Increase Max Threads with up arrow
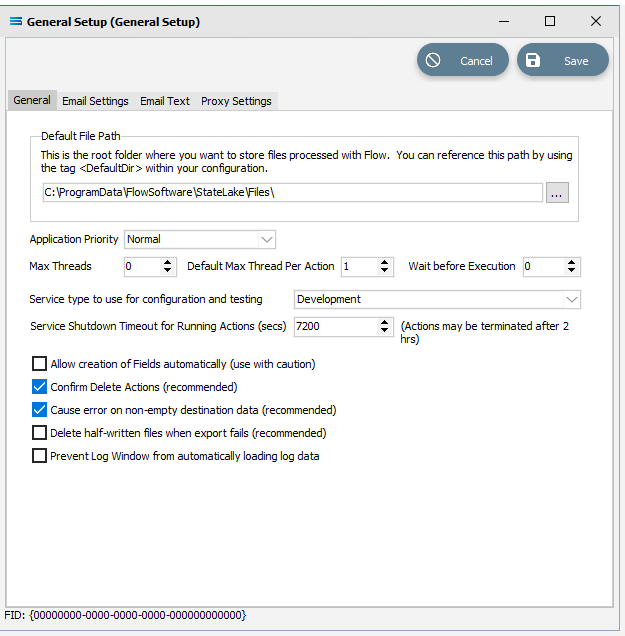Image resolution: width=625 pixels, height=636 pixels. [x=168, y=262]
